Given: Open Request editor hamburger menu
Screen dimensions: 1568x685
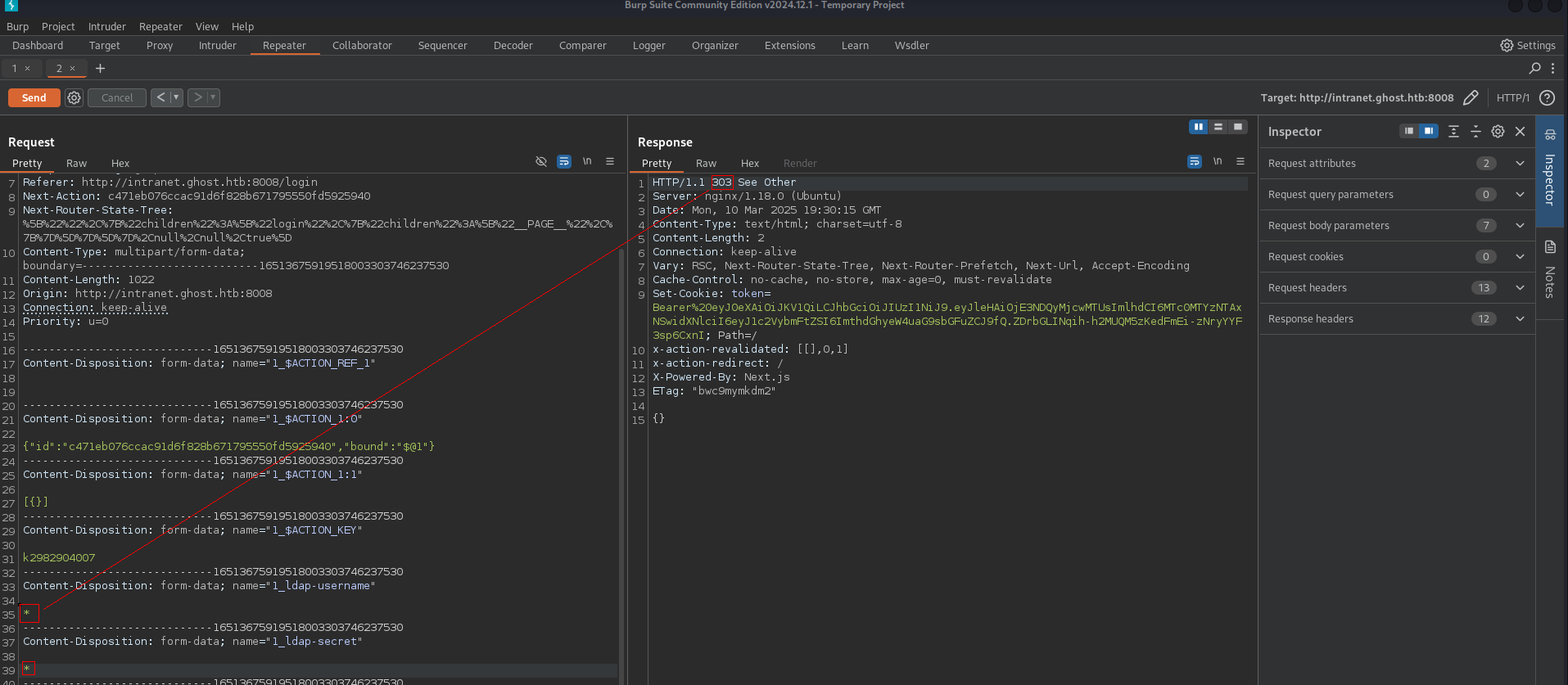Looking at the screenshot, I should point(610,162).
